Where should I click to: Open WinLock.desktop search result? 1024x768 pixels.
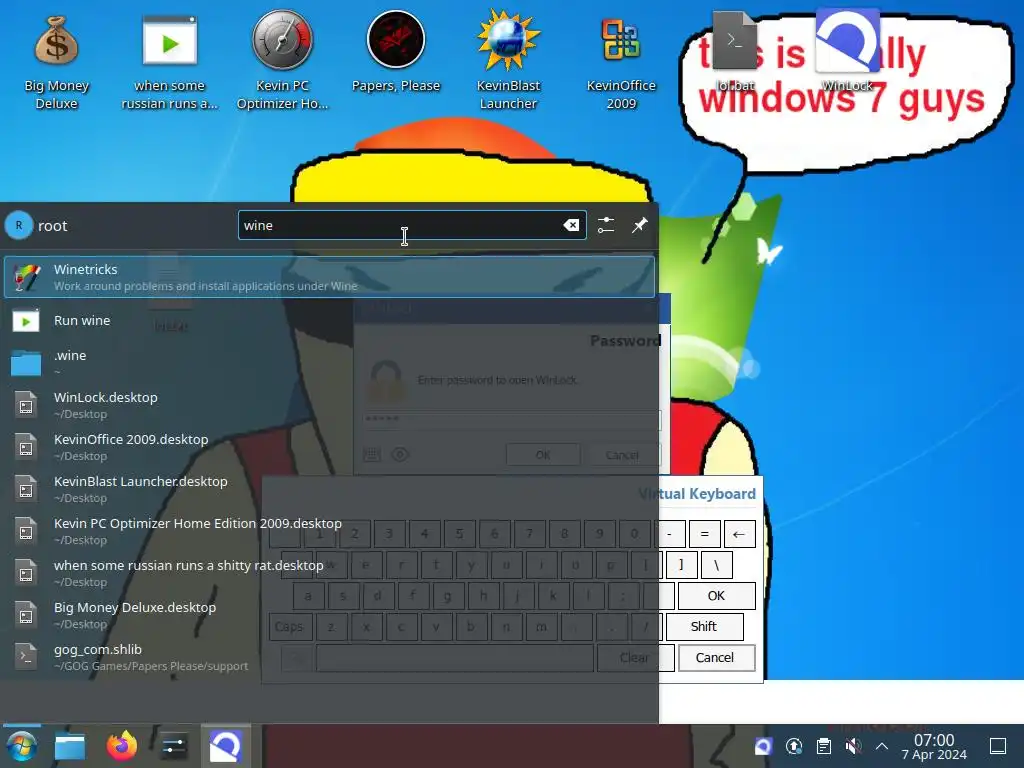tap(329, 405)
